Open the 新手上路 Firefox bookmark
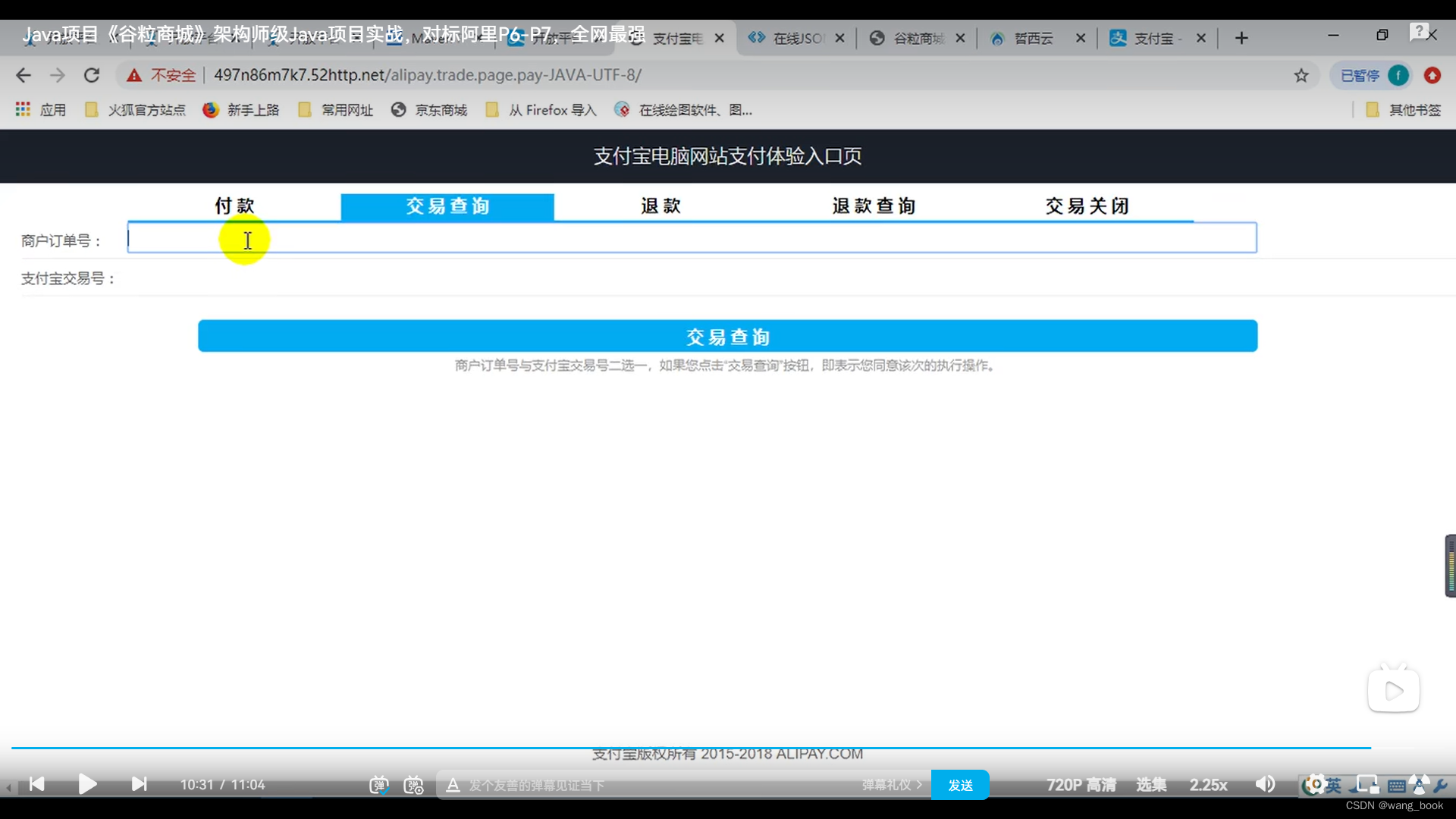 pyautogui.click(x=241, y=110)
